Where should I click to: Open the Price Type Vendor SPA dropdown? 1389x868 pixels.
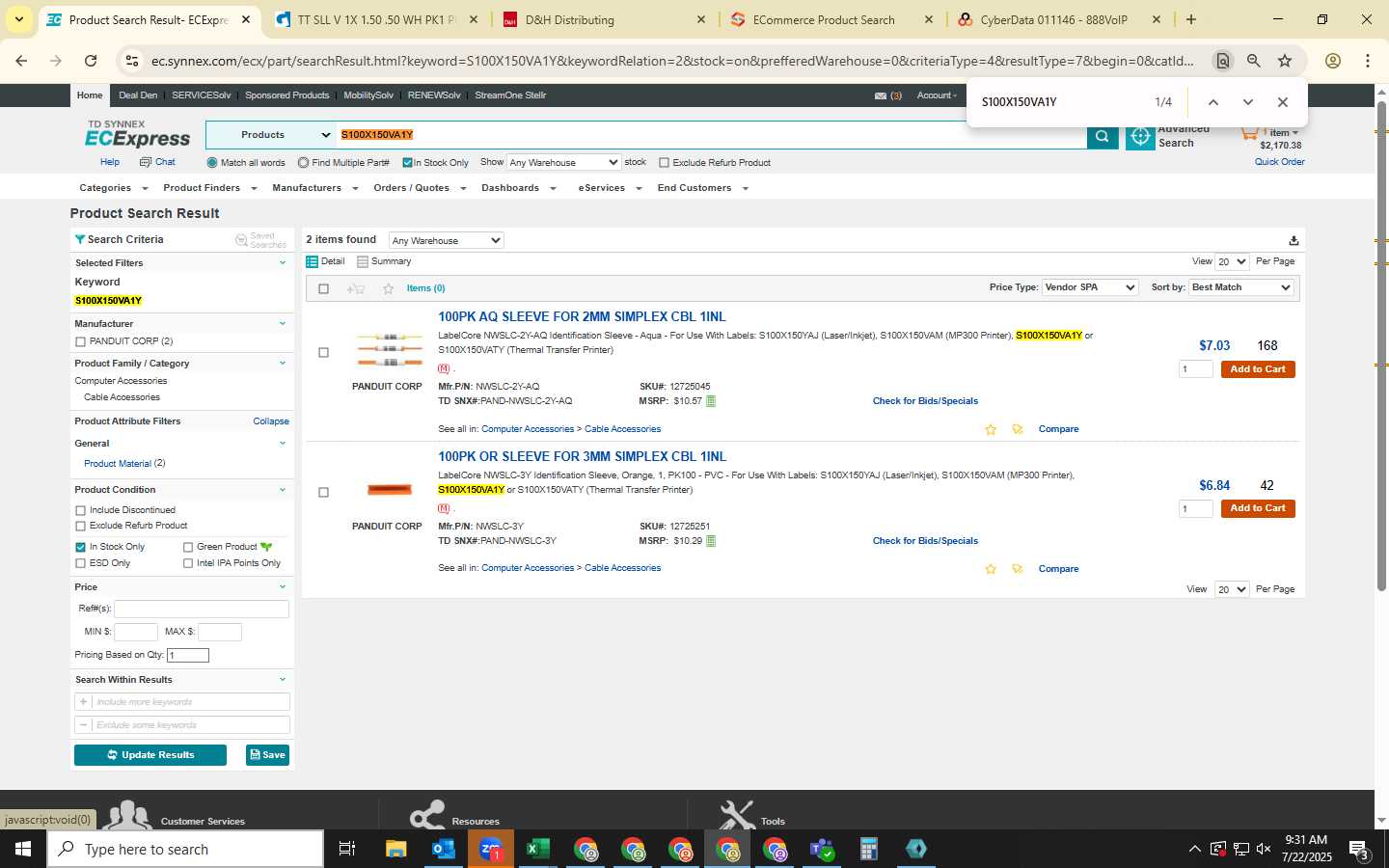(x=1090, y=287)
